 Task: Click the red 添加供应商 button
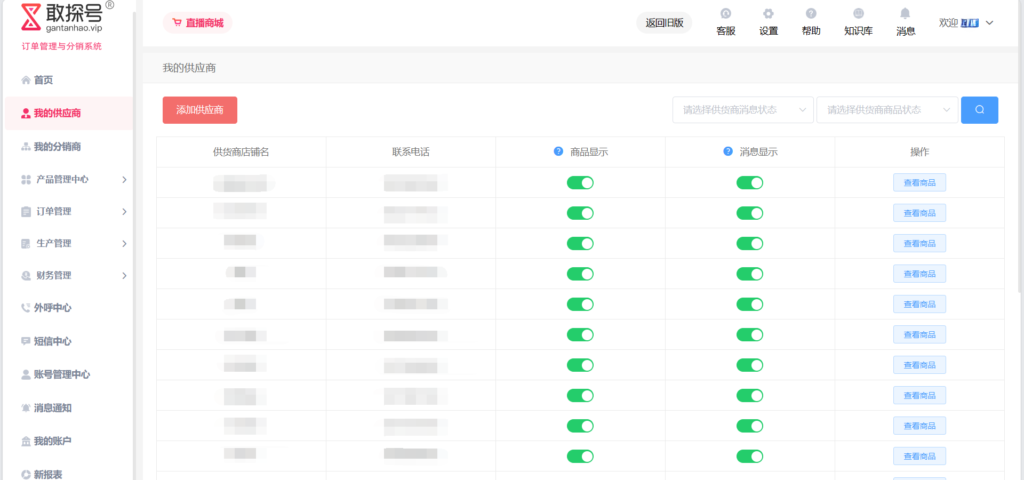pos(200,110)
